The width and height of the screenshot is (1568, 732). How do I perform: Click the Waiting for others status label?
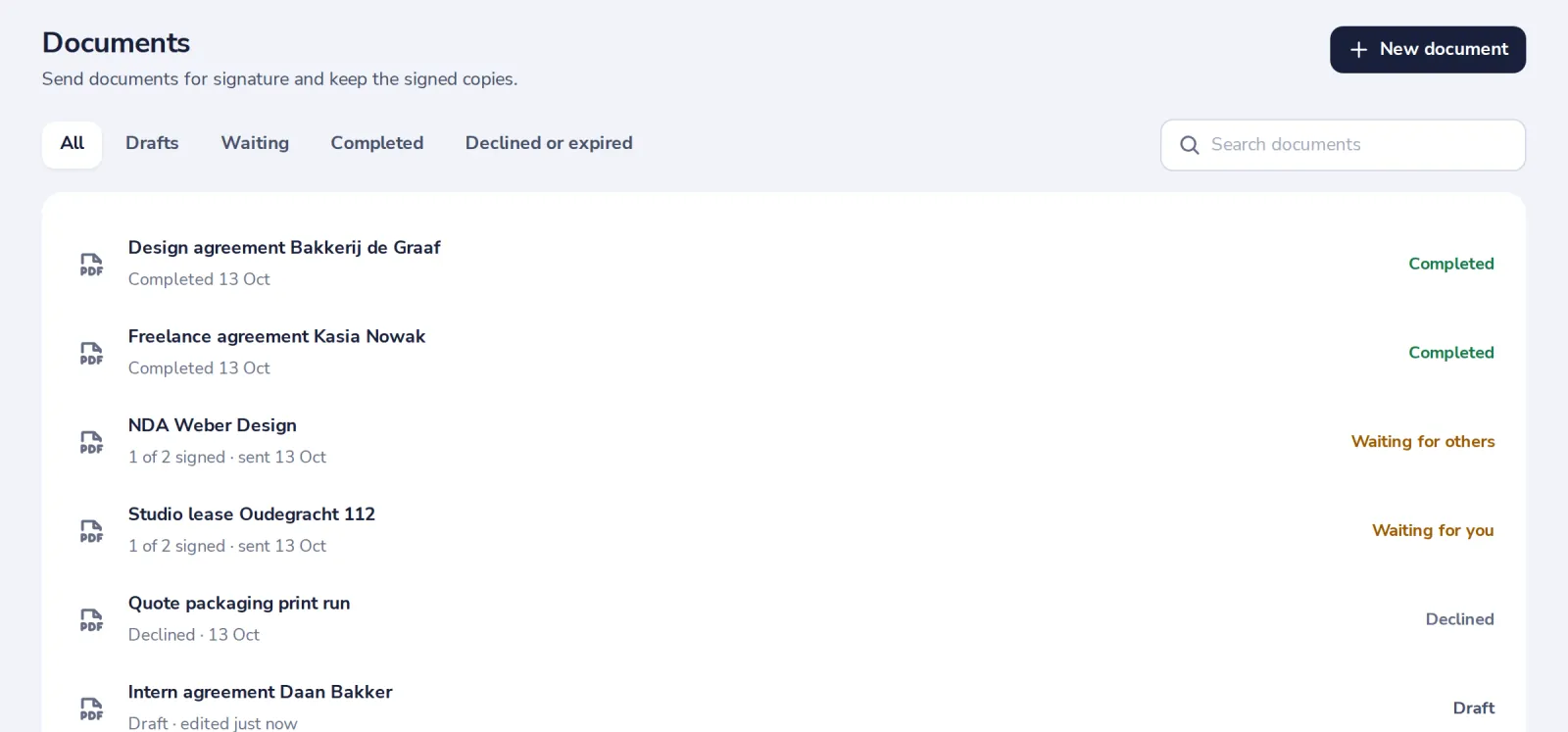pos(1423,442)
